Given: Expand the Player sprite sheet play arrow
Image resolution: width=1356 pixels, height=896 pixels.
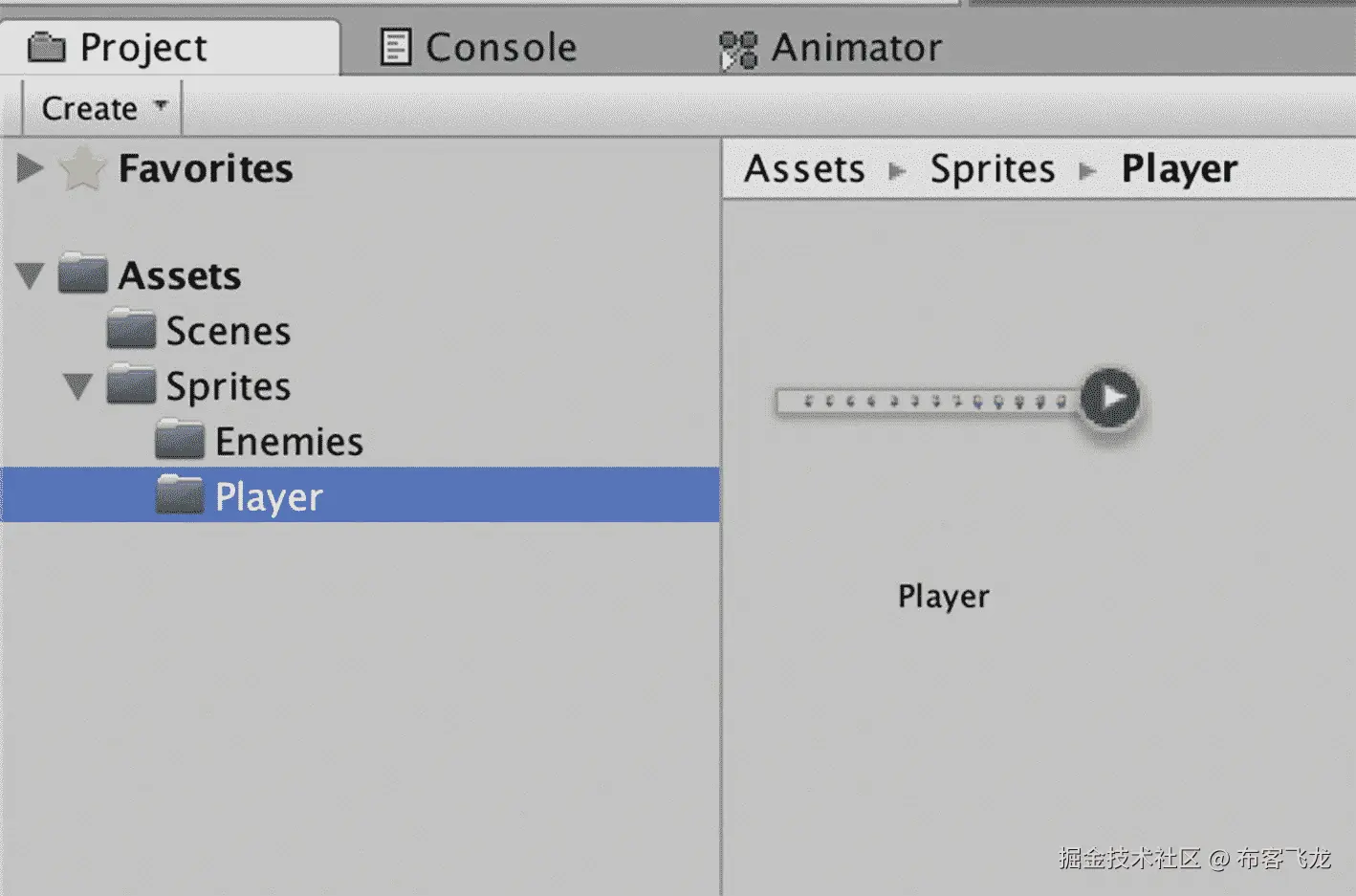Looking at the screenshot, I should pyautogui.click(x=1110, y=397).
